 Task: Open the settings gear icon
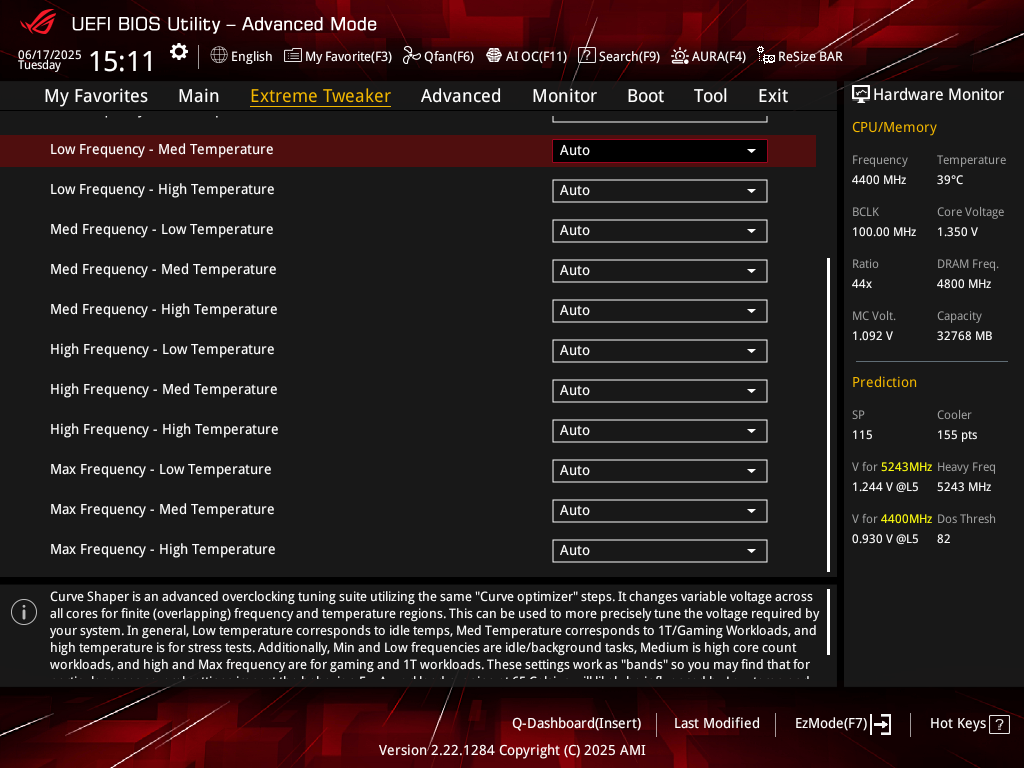coord(178,52)
